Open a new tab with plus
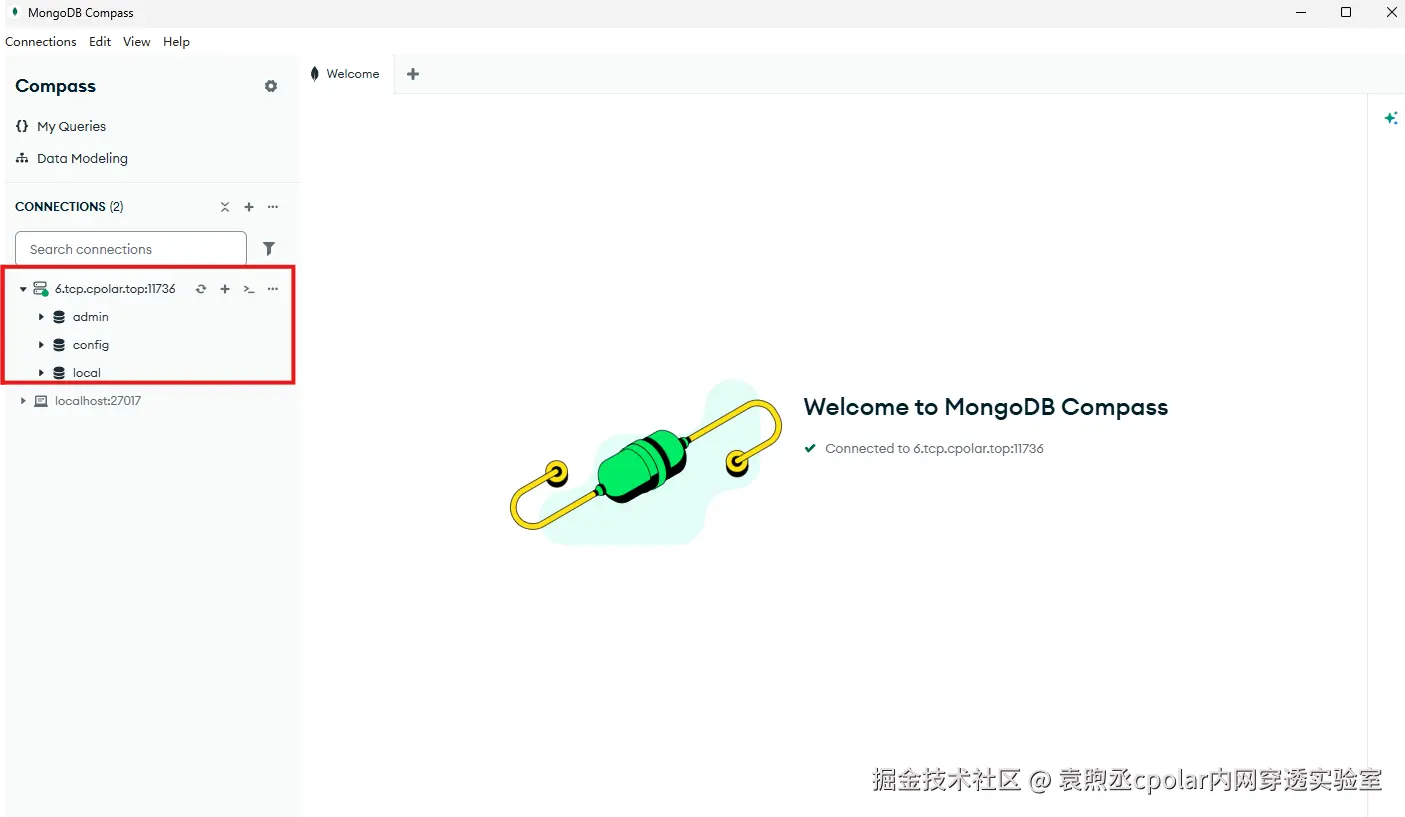This screenshot has width=1405, height=817. pyautogui.click(x=413, y=74)
